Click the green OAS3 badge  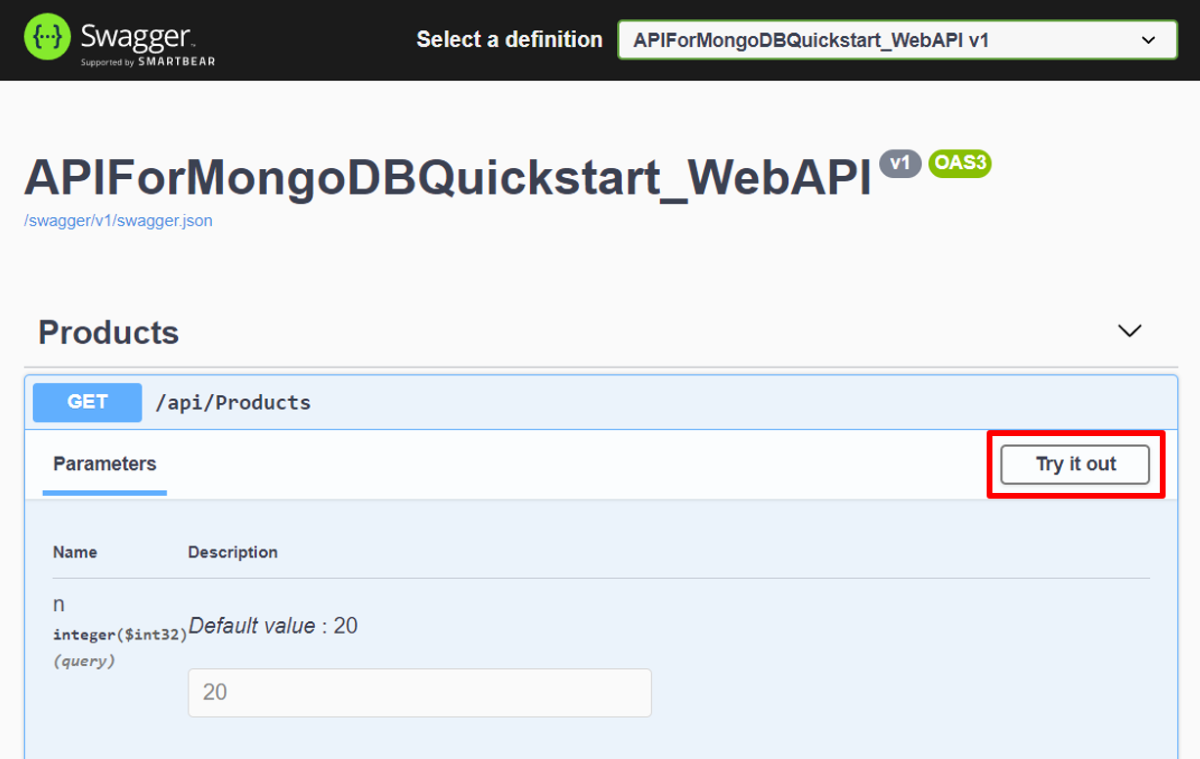(959, 163)
